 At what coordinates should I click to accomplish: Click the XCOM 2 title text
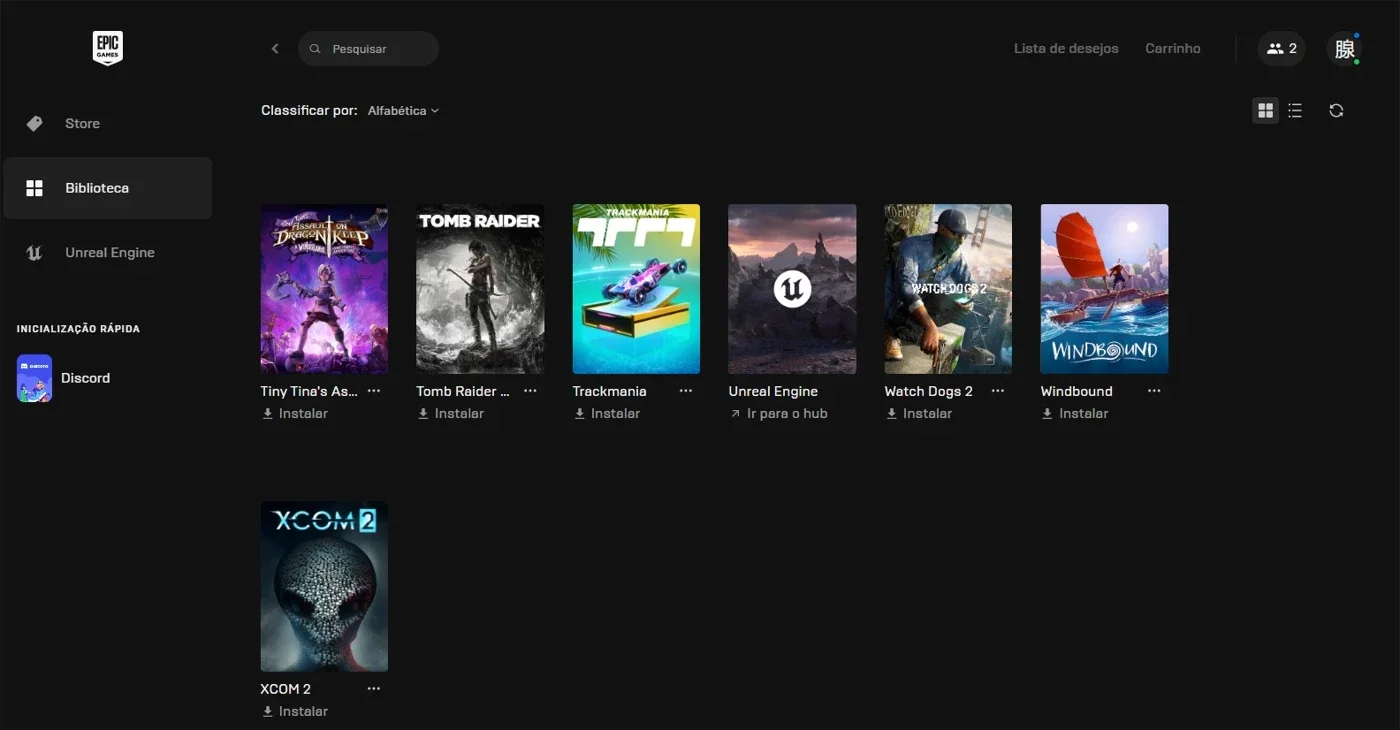click(x=285, y=689)
